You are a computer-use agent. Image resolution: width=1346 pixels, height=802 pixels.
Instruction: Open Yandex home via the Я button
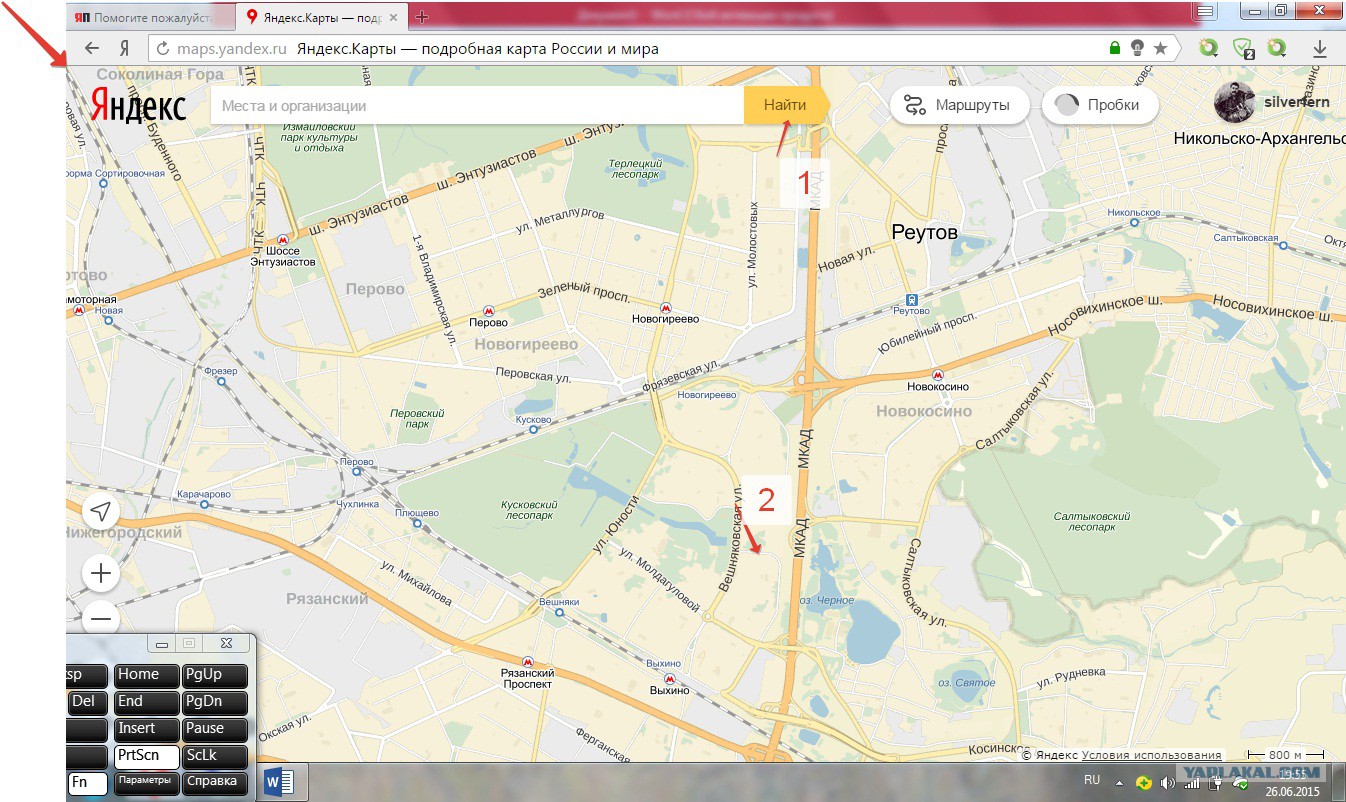point(124,48)
